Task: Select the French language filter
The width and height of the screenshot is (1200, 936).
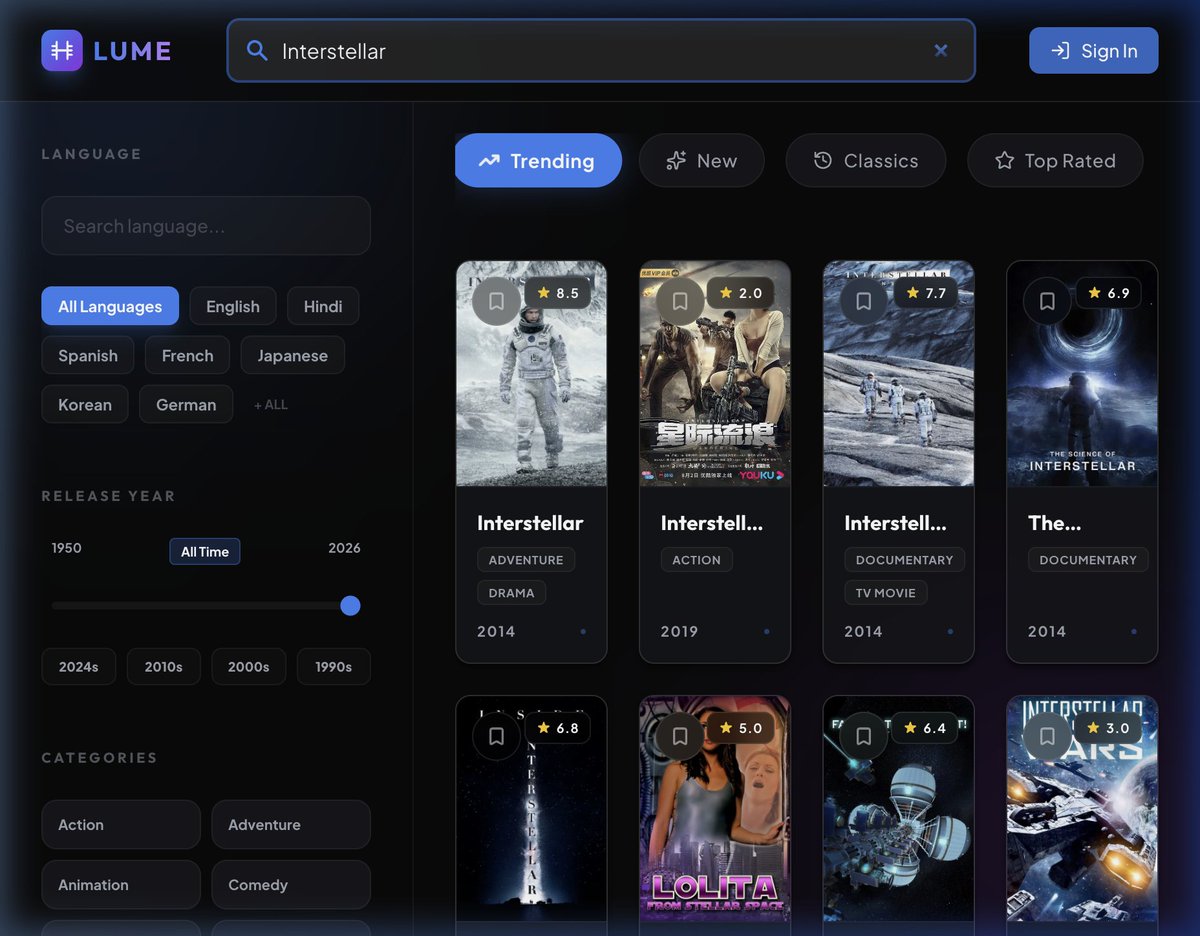Action: click(188, 355)
